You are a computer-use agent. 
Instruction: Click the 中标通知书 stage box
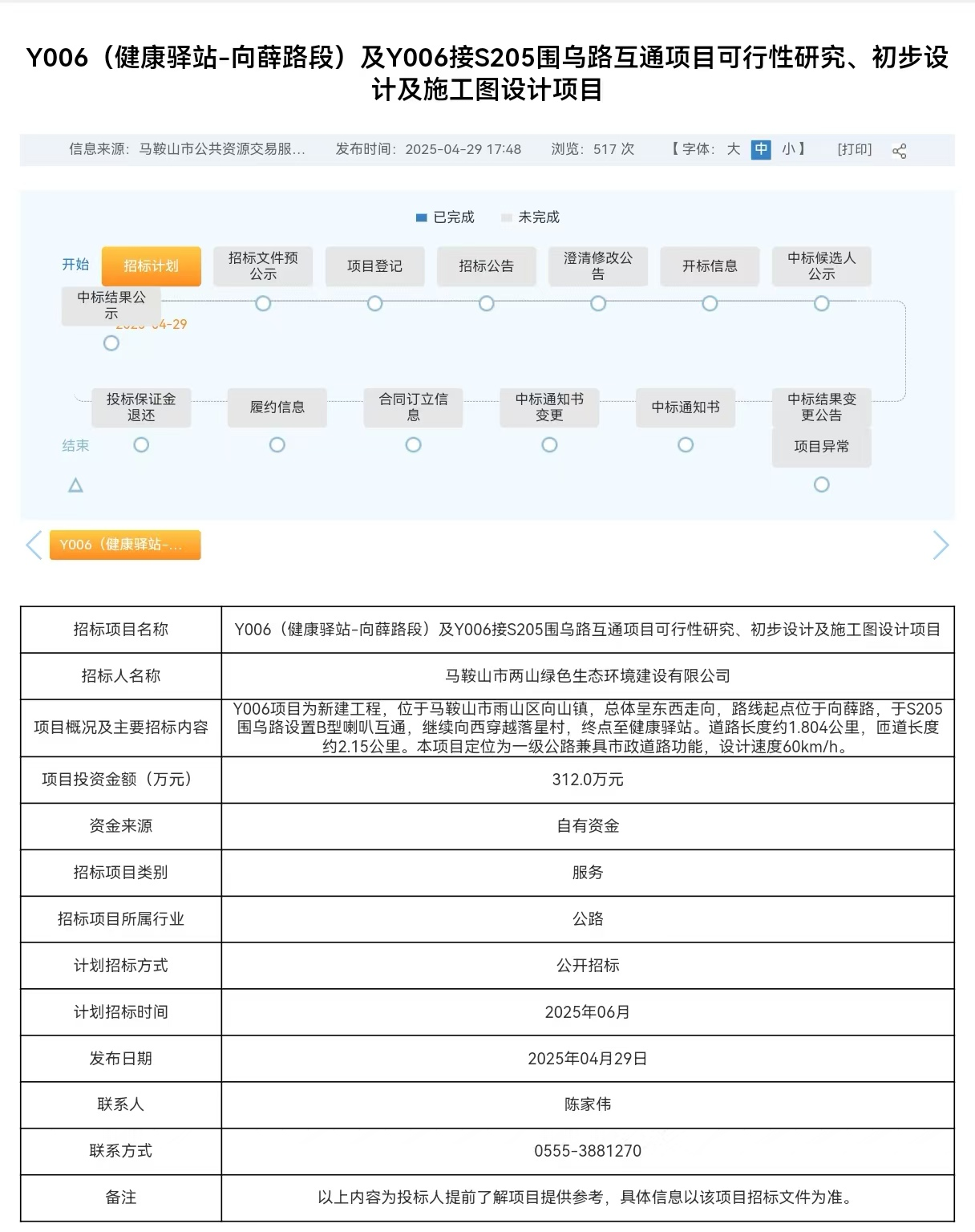tap(685, 407)
